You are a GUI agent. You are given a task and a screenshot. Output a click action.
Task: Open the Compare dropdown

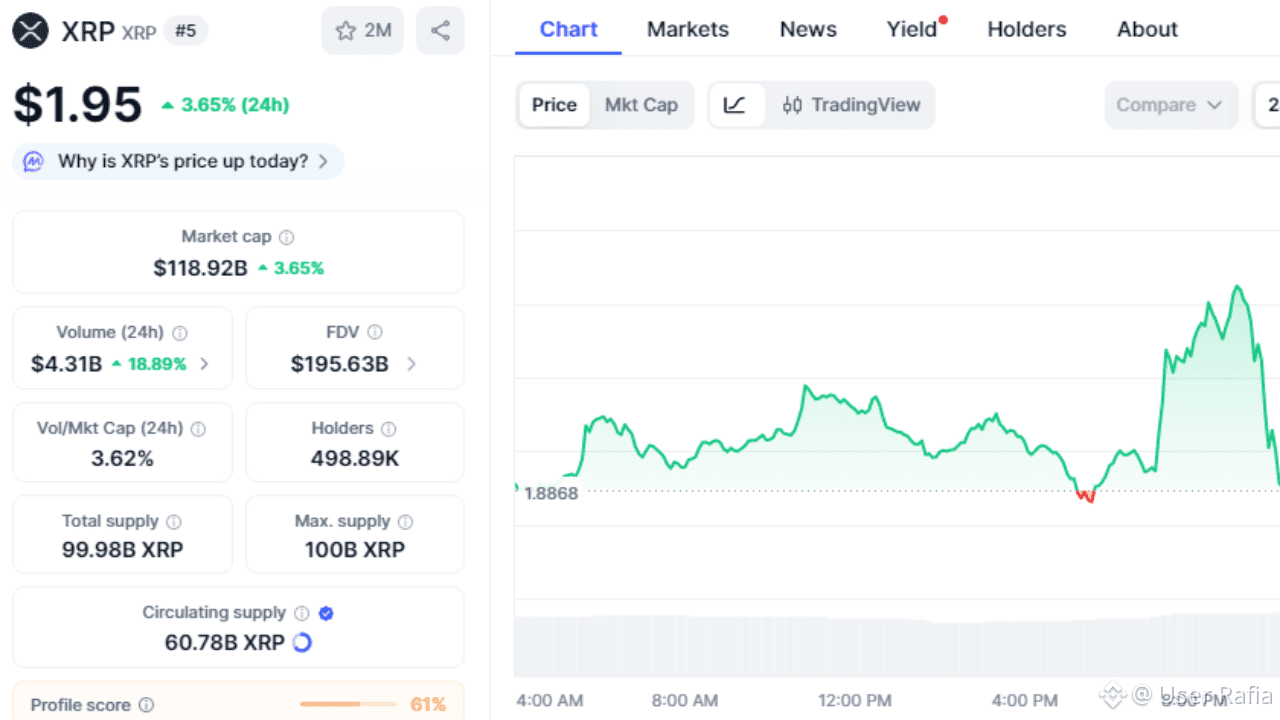click(1170, 105)
